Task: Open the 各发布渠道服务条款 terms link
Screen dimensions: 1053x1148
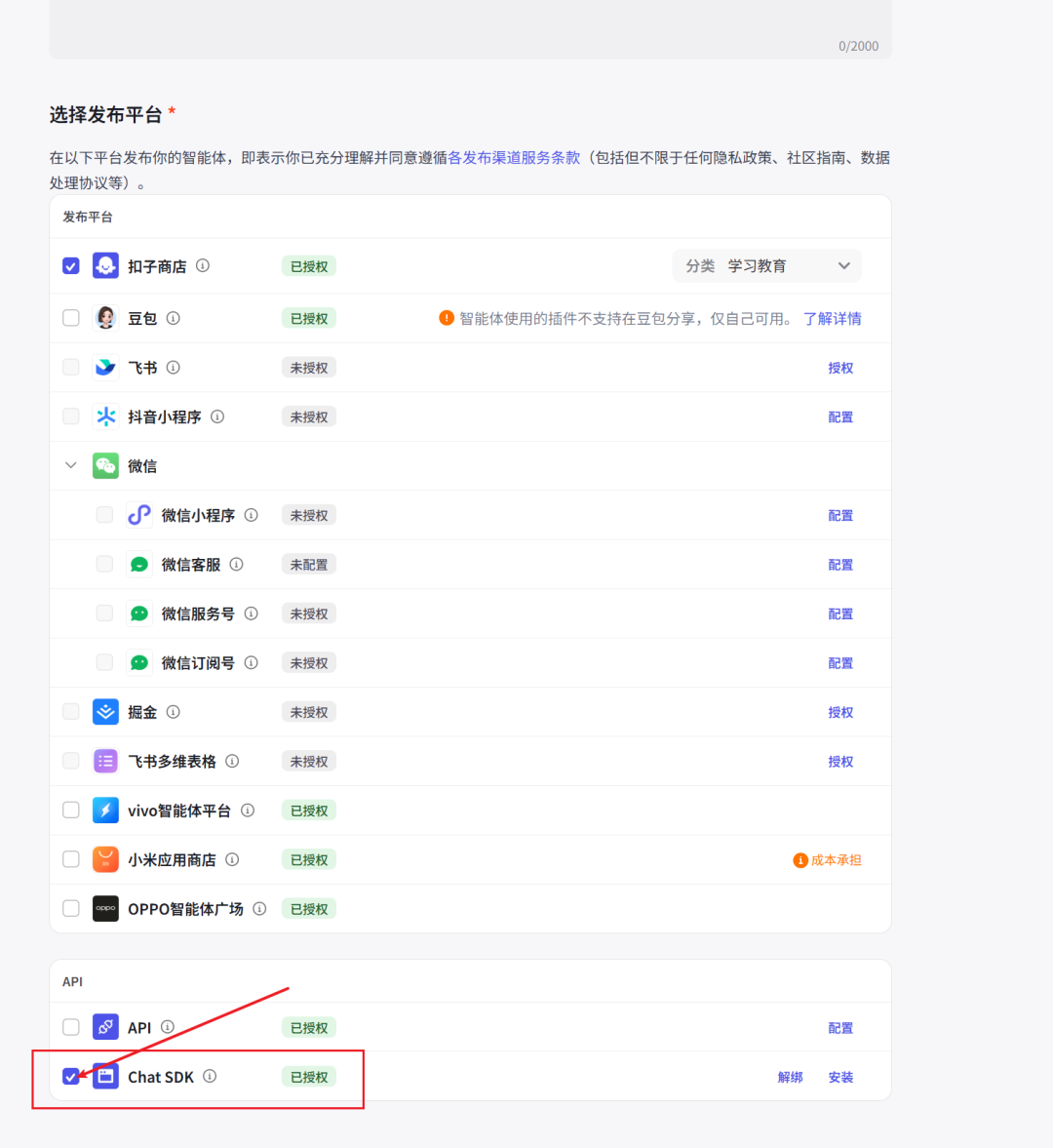Action: (x=515, y=157)
